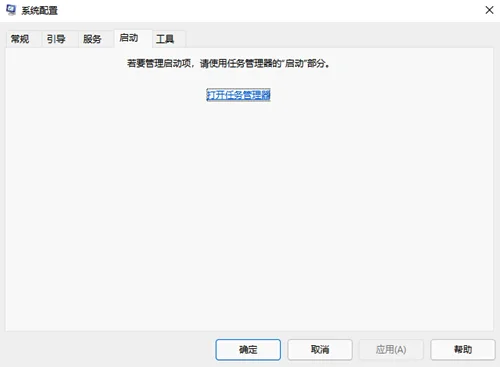Viewport: 500px width, 367px height.
Task: Show the services list via 服务 tab
Action: pyautogui.click(x=92, y=39)
